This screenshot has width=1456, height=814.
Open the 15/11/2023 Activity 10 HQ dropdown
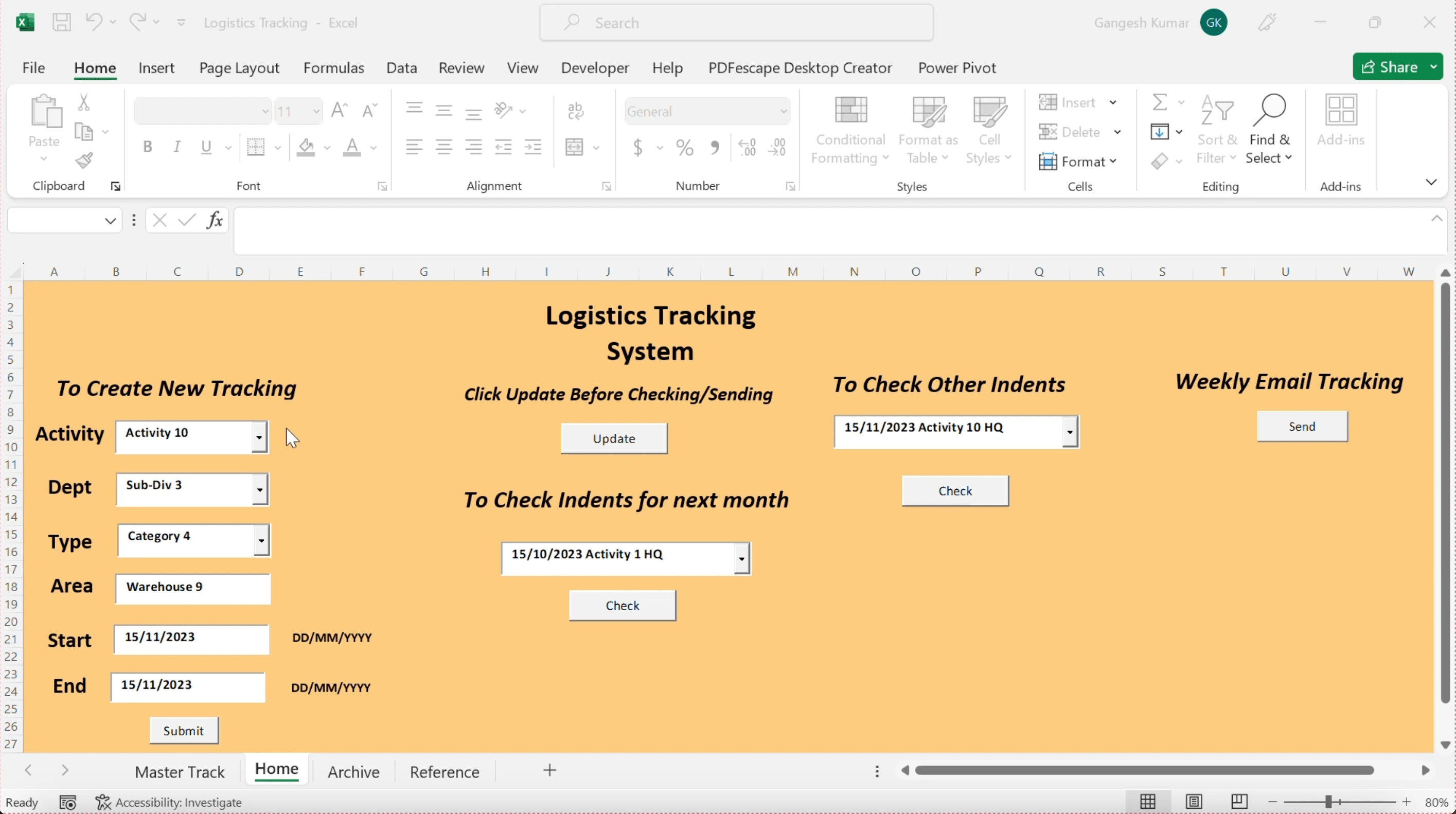[x=1070, y=432]
